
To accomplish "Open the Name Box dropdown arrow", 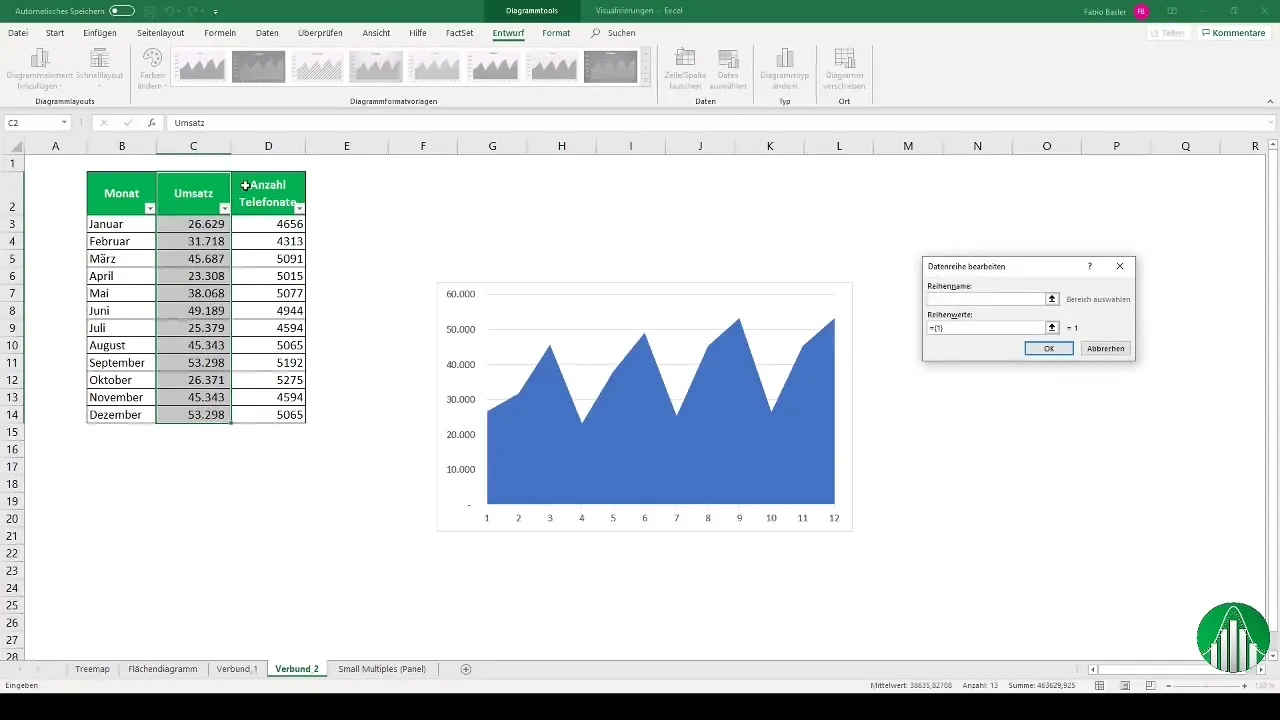I will [64, 123].
